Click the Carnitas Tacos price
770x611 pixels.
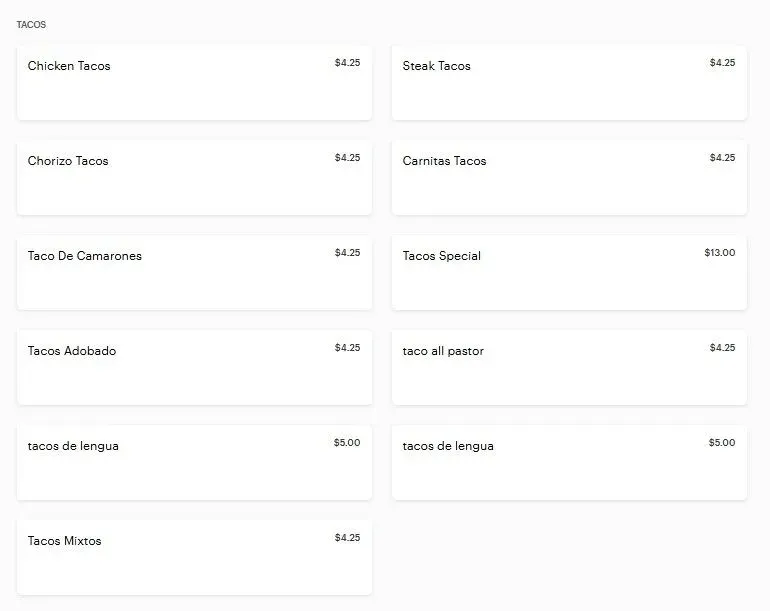722,158
